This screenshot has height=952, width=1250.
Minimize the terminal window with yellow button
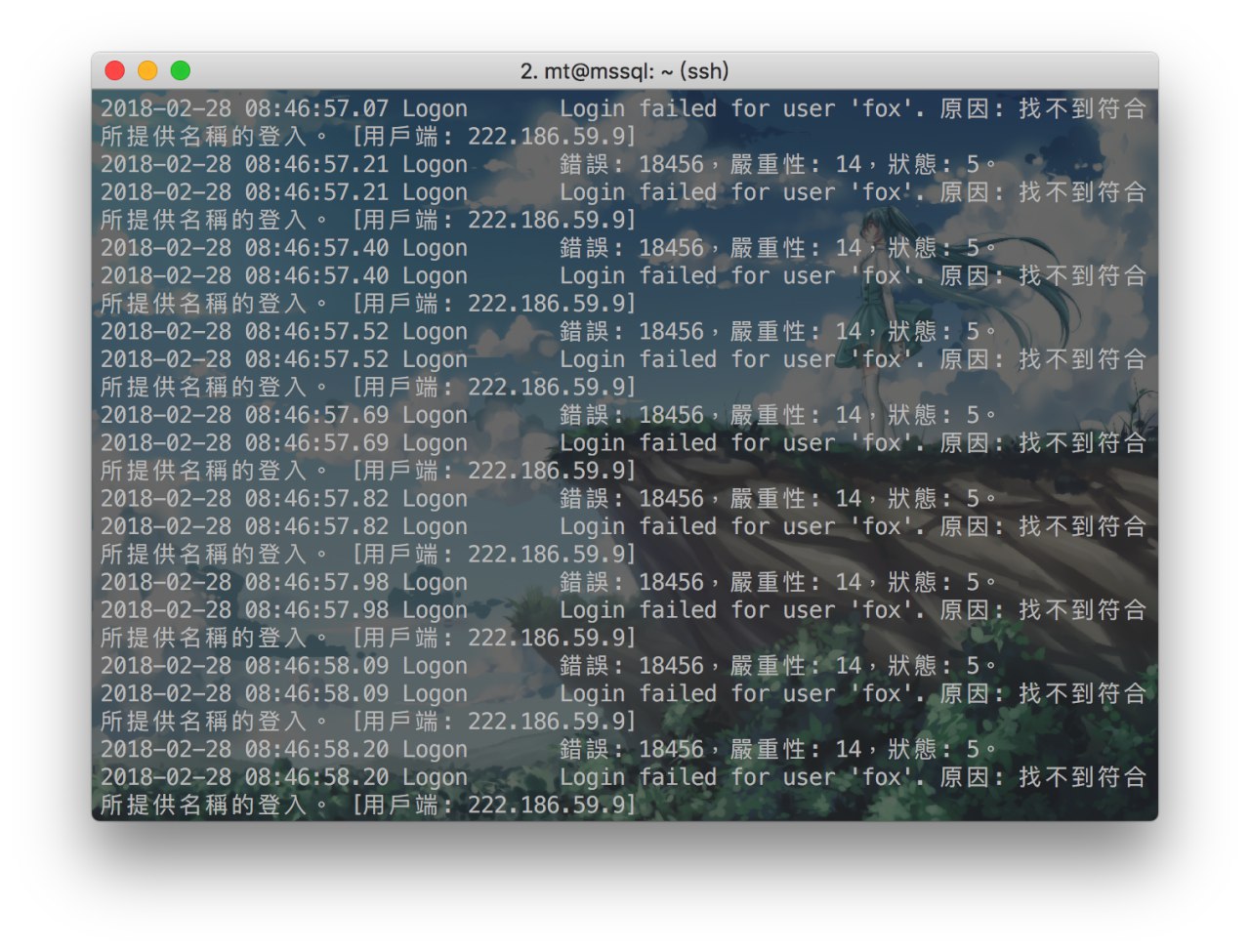(147, 70)
